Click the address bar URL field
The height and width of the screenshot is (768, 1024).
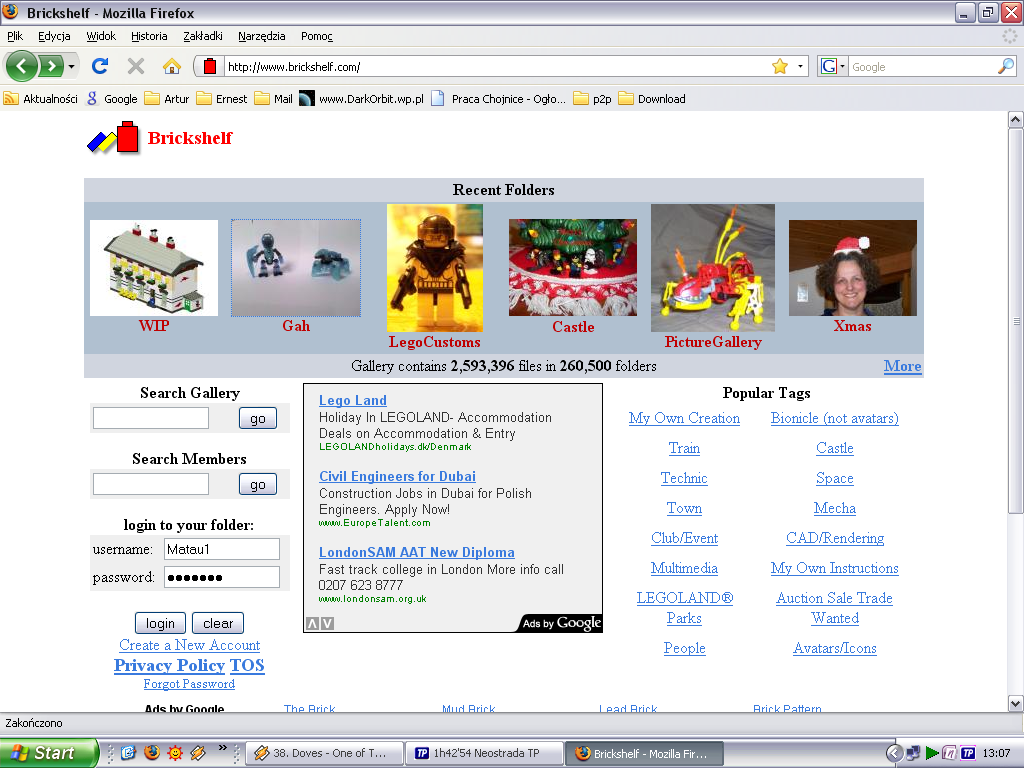click(x=496, y=67)
